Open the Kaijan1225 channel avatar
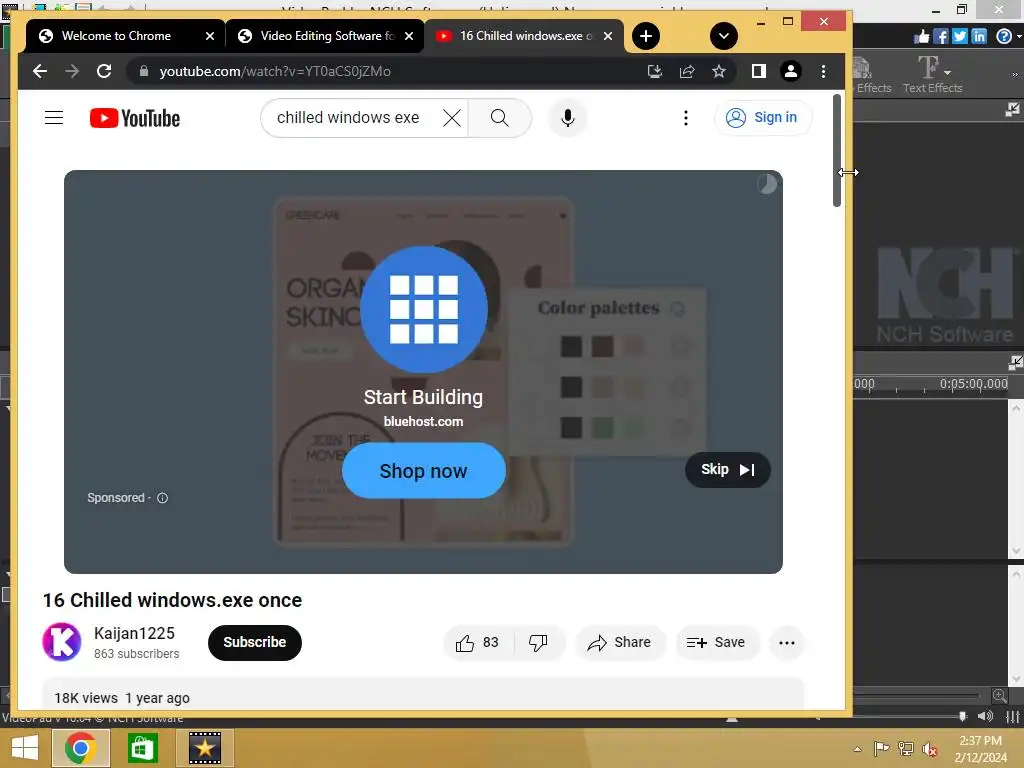This screenshot has width=1024, height=768. pos(62,642)
